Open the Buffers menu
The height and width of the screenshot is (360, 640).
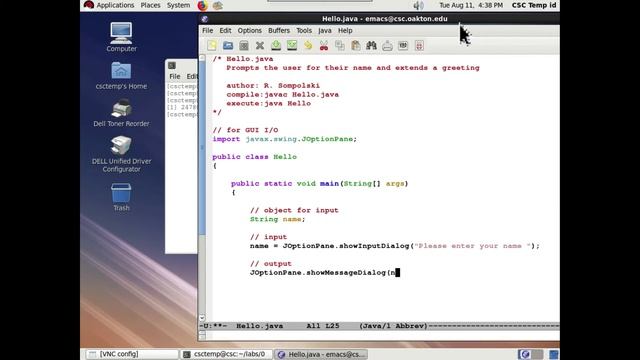[x=279, y=31]
